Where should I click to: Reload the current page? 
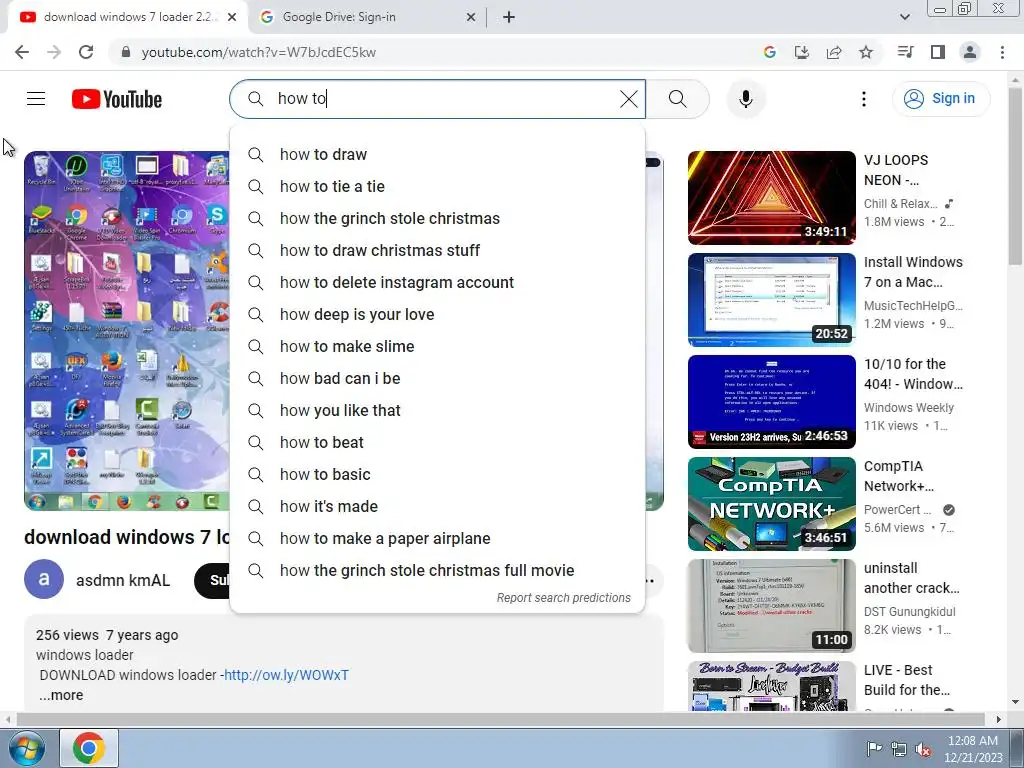click(x=86, y=52)
